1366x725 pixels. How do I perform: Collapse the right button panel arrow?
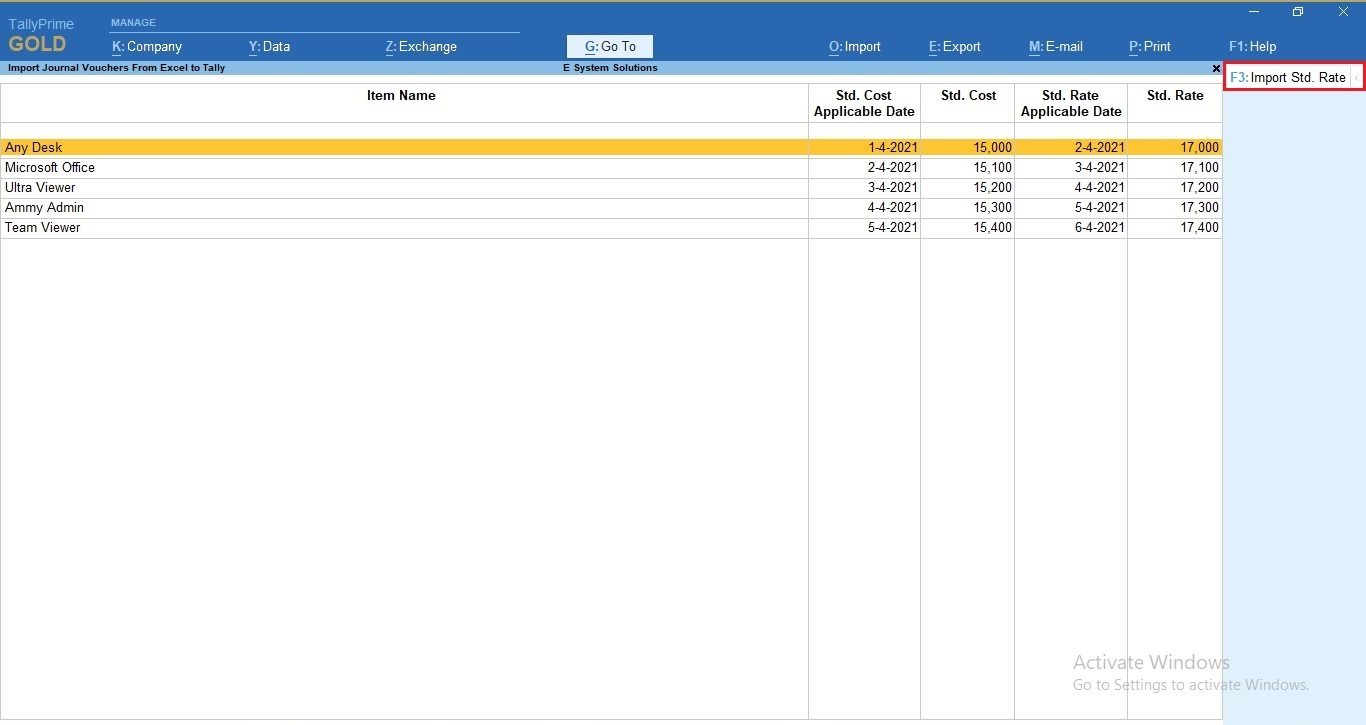click(x=1357, y=77)
